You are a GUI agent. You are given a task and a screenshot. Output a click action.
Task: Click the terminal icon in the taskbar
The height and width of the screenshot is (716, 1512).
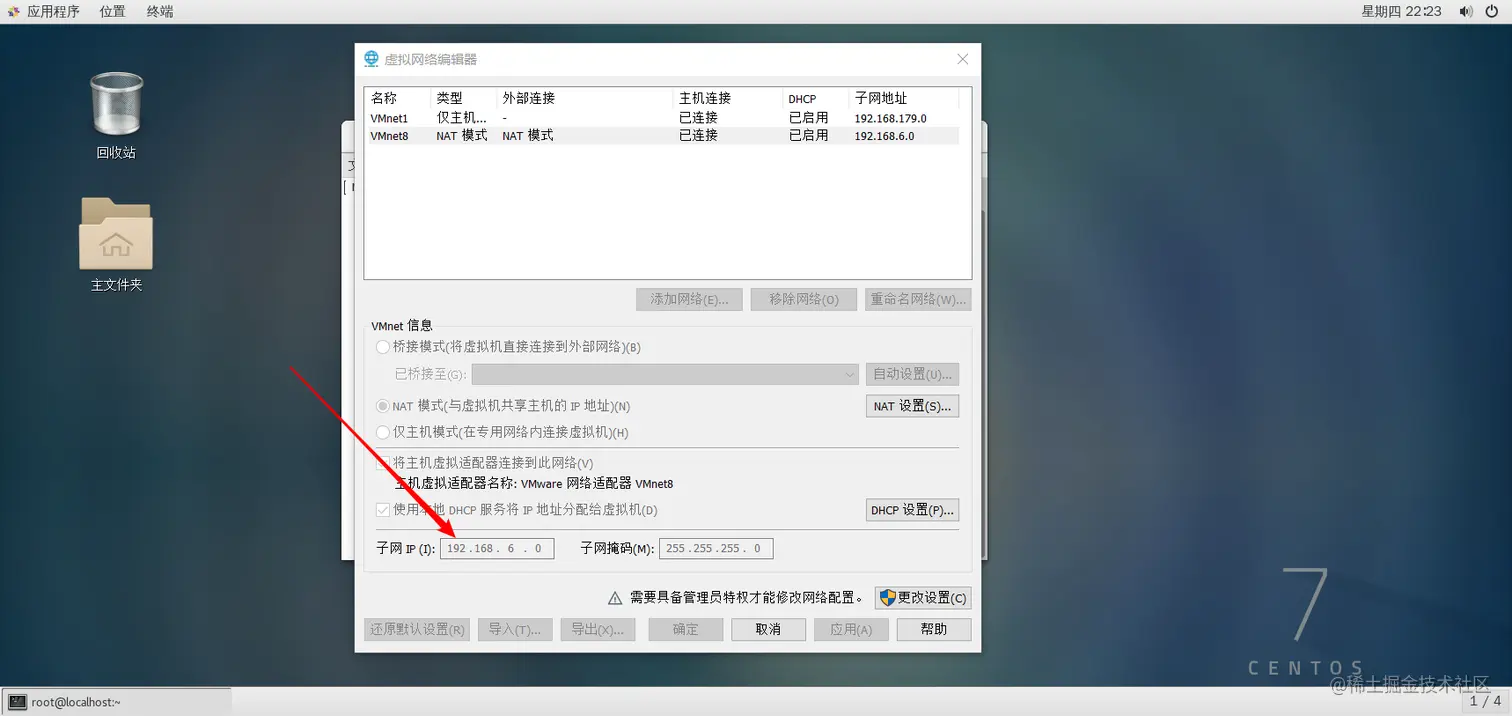(x=17, y=702)
